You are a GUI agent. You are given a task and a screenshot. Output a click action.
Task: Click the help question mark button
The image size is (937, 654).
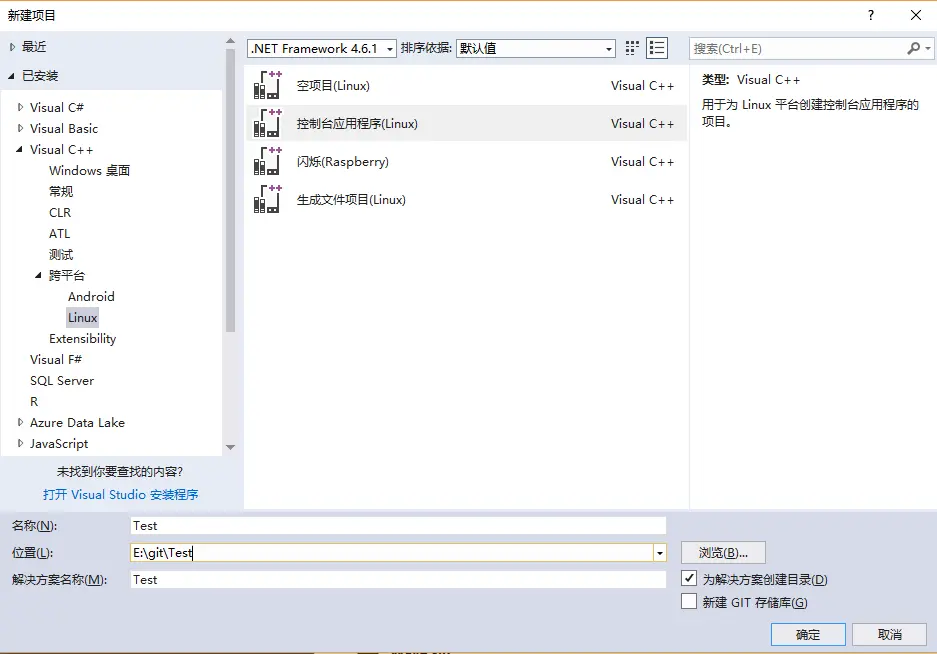[871, 15]
